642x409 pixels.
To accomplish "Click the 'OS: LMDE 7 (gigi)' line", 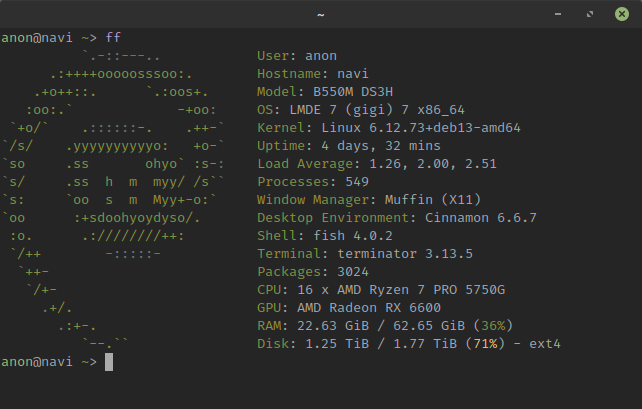I will [x=361, y=110].
